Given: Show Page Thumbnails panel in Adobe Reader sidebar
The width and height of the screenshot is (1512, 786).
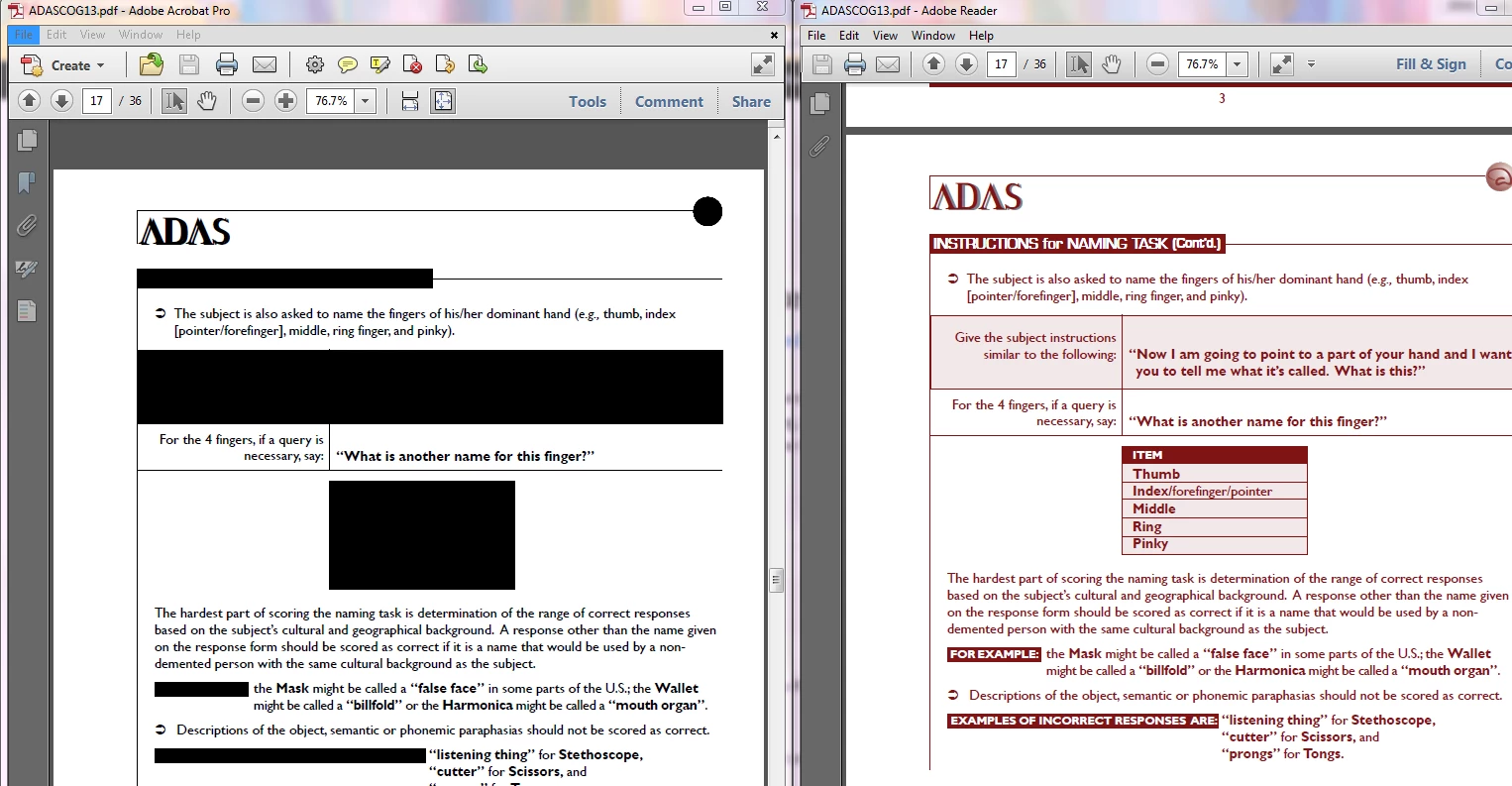Looking at the screenshot, I should (x=819, y=103).
